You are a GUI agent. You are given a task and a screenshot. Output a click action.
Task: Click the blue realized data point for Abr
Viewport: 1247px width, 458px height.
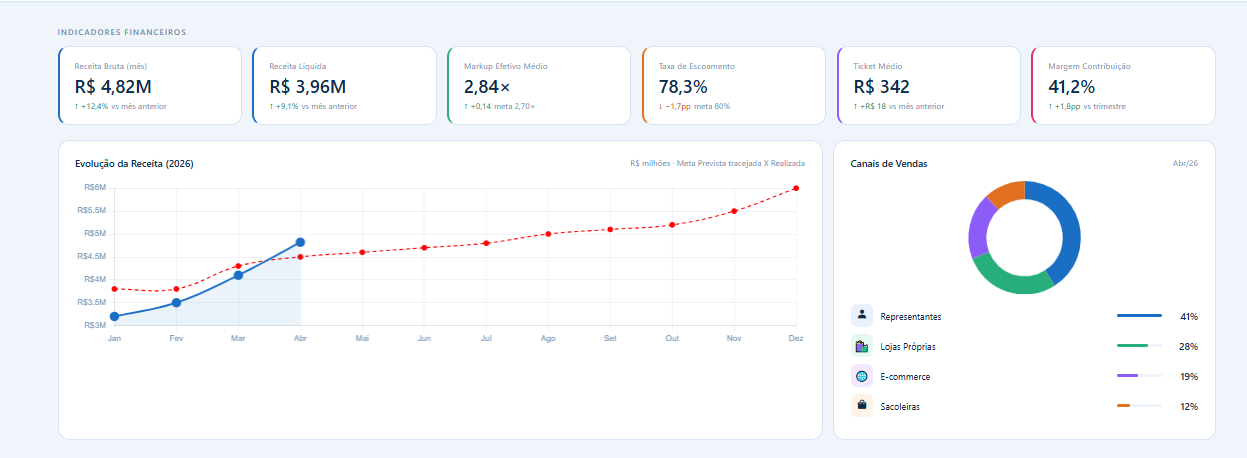[x=300, y=242]
